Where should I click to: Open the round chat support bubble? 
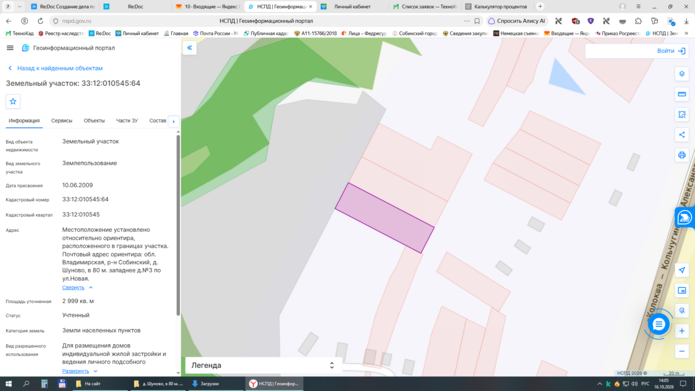[659, 325]
